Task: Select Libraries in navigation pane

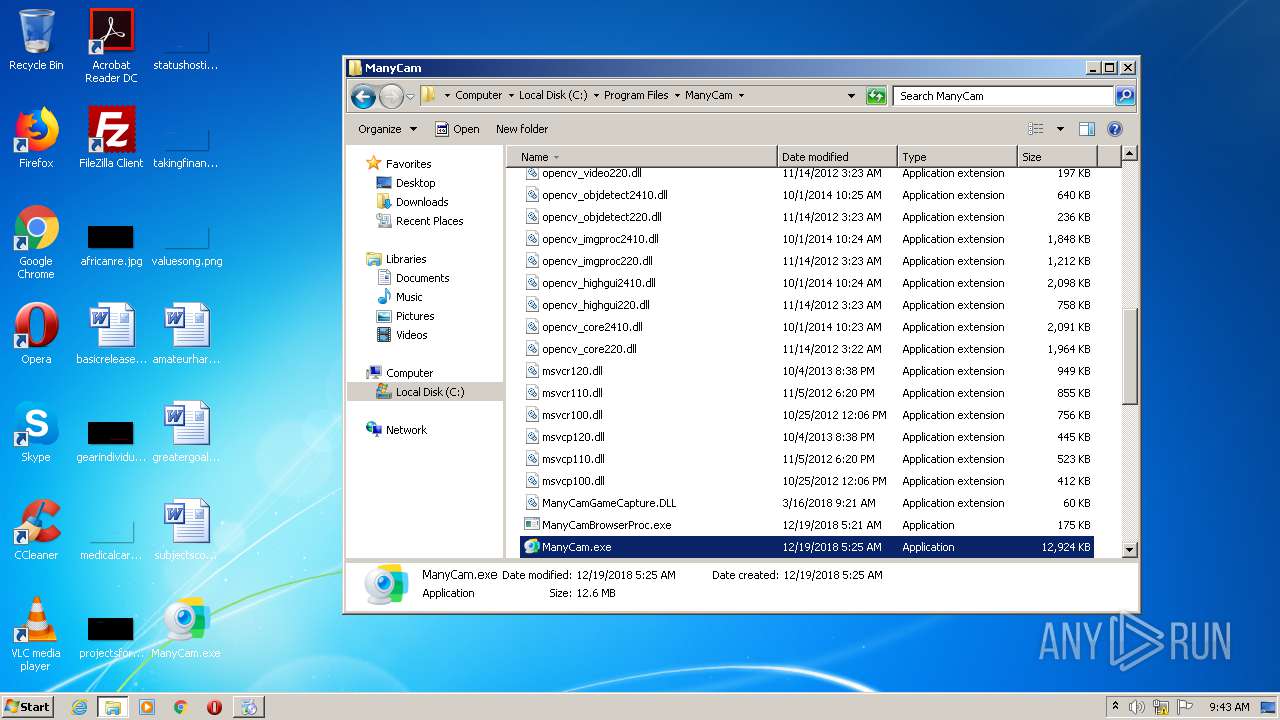Action: [406, 259]
